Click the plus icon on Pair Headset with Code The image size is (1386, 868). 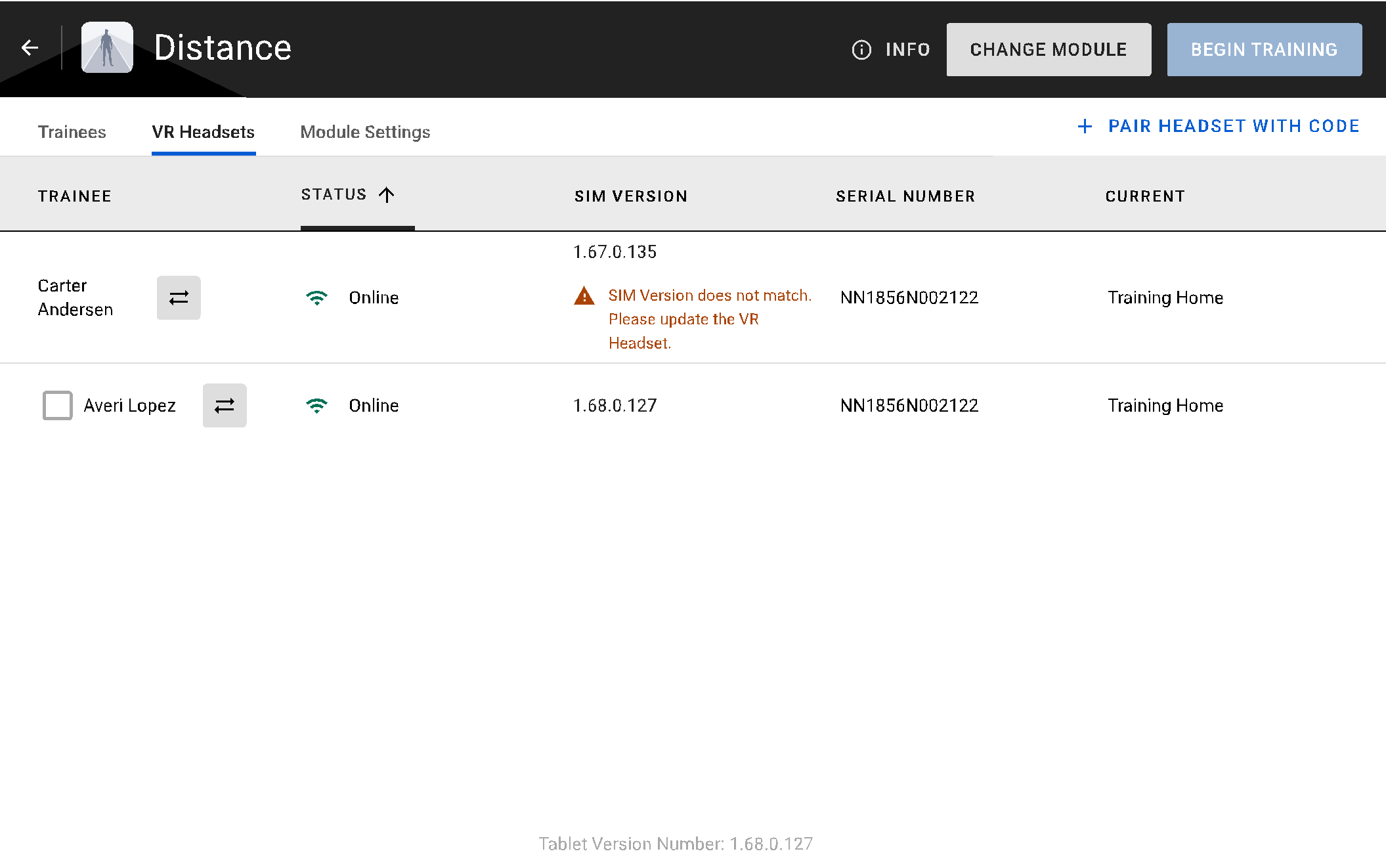point(1085,126)
